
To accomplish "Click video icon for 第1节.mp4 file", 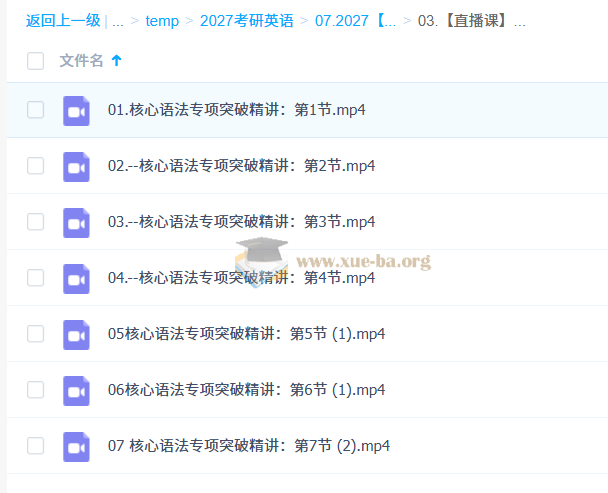I will pos(76,110).
